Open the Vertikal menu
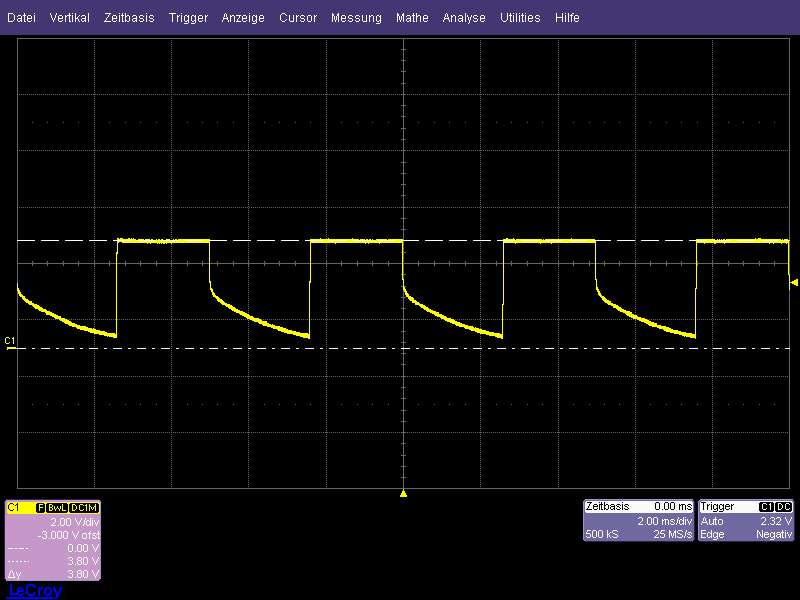 click(x=69, y=18)
